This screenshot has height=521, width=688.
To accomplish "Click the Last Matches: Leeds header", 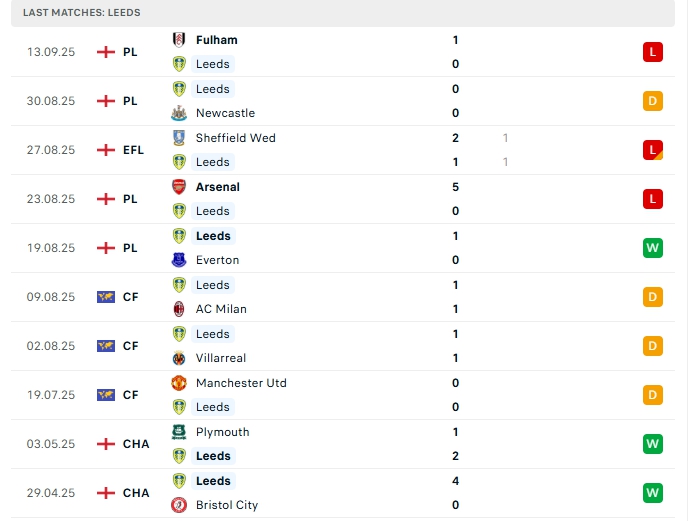I will click(x=82, y=13).
